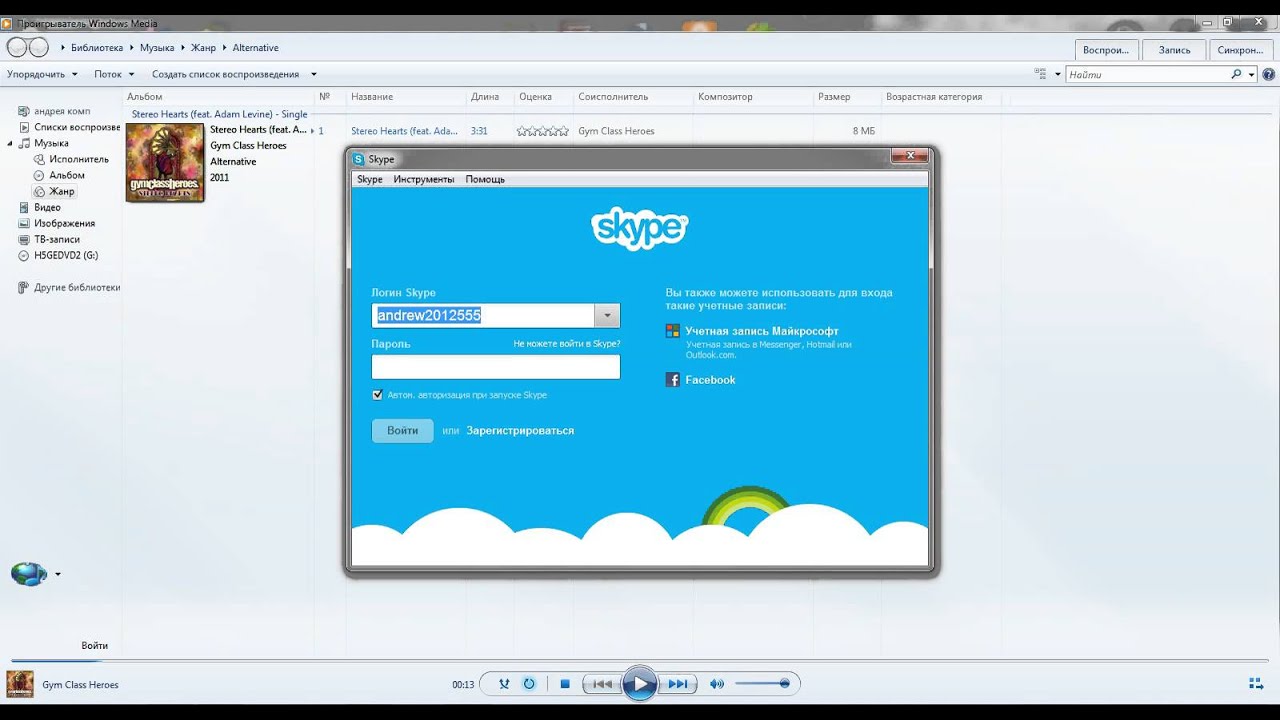Collapse the Музыка tree node arrow
The image size is (1280, 720).
(x=11, y=144)
